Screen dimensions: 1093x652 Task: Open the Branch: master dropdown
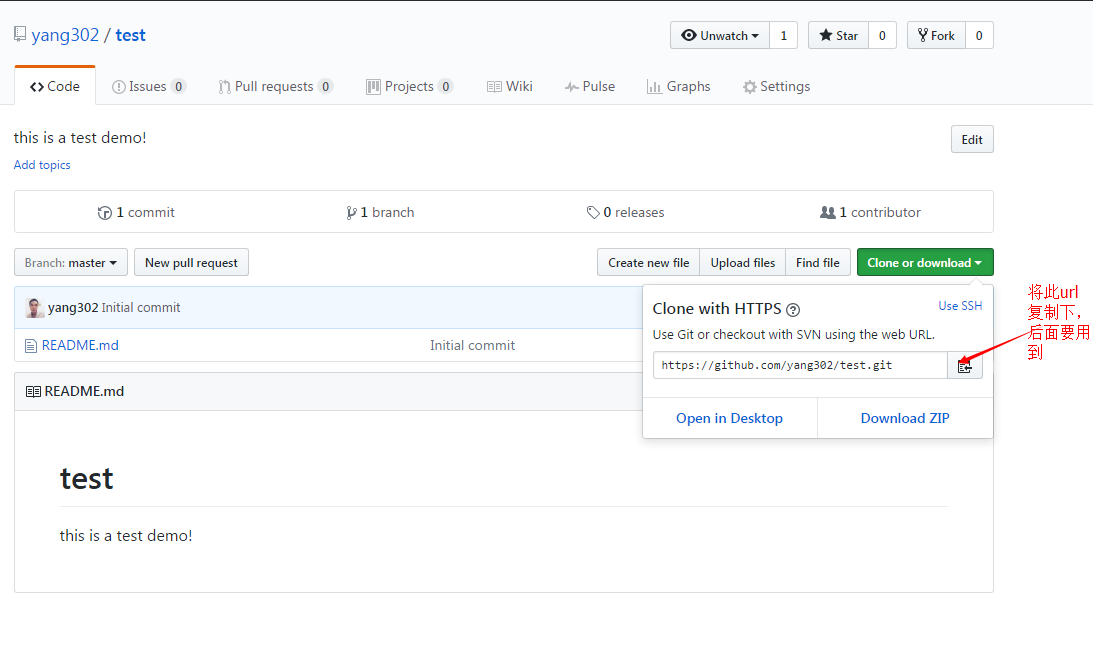click(71, 263)
